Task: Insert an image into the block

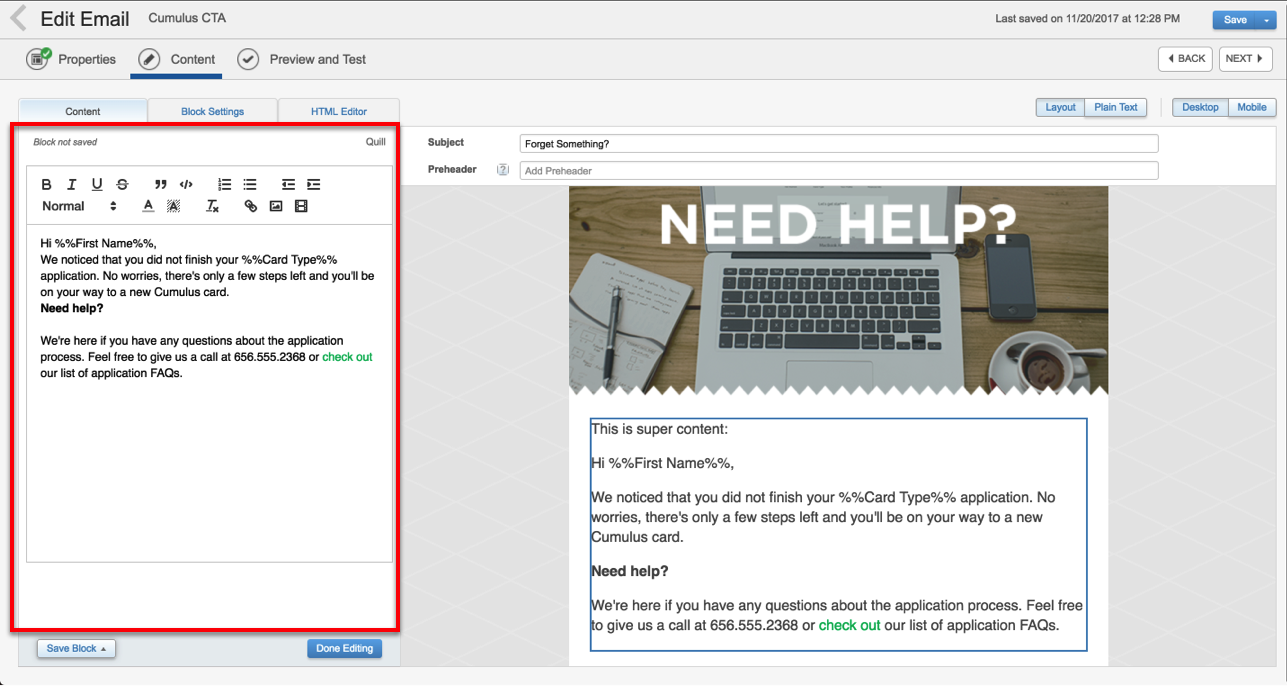Action: 276,206
